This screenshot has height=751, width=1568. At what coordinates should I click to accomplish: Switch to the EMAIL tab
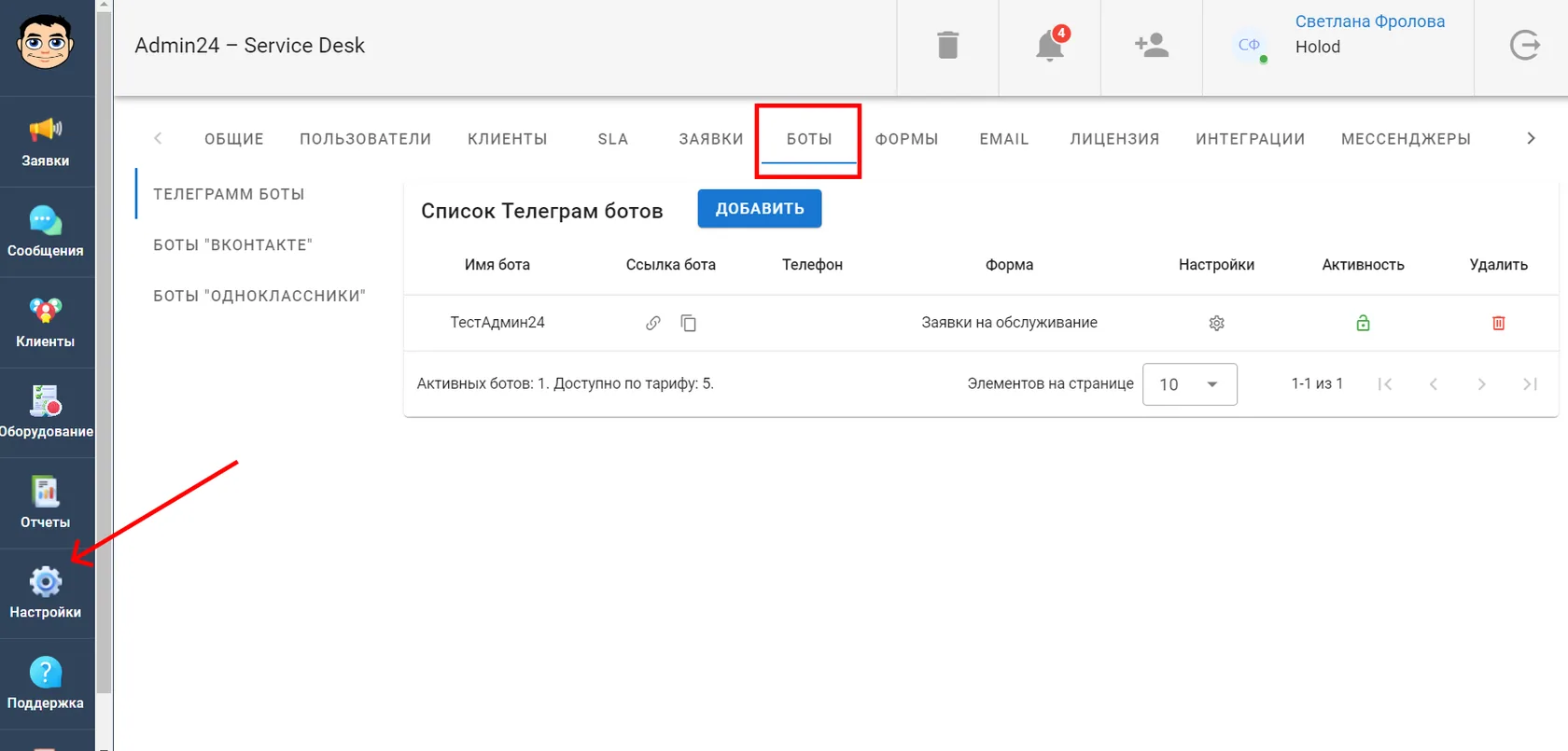point(1003,139)
